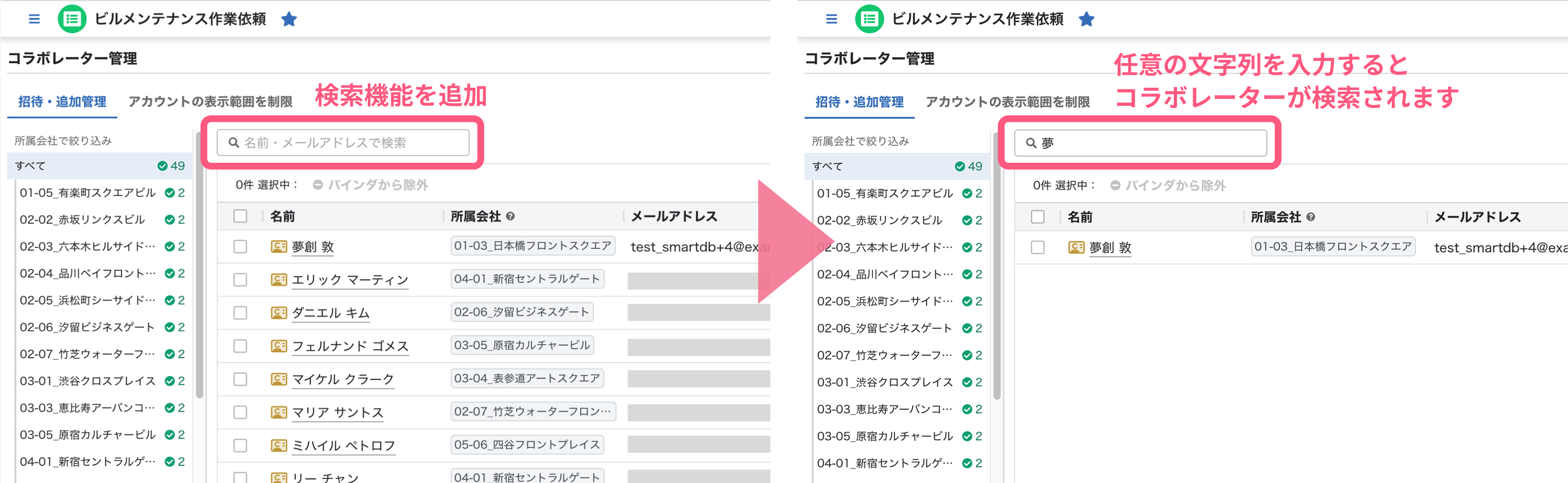Check the box for ダニエル キム
This screenshot has height=483, width=1568.
tap(241, 313)
